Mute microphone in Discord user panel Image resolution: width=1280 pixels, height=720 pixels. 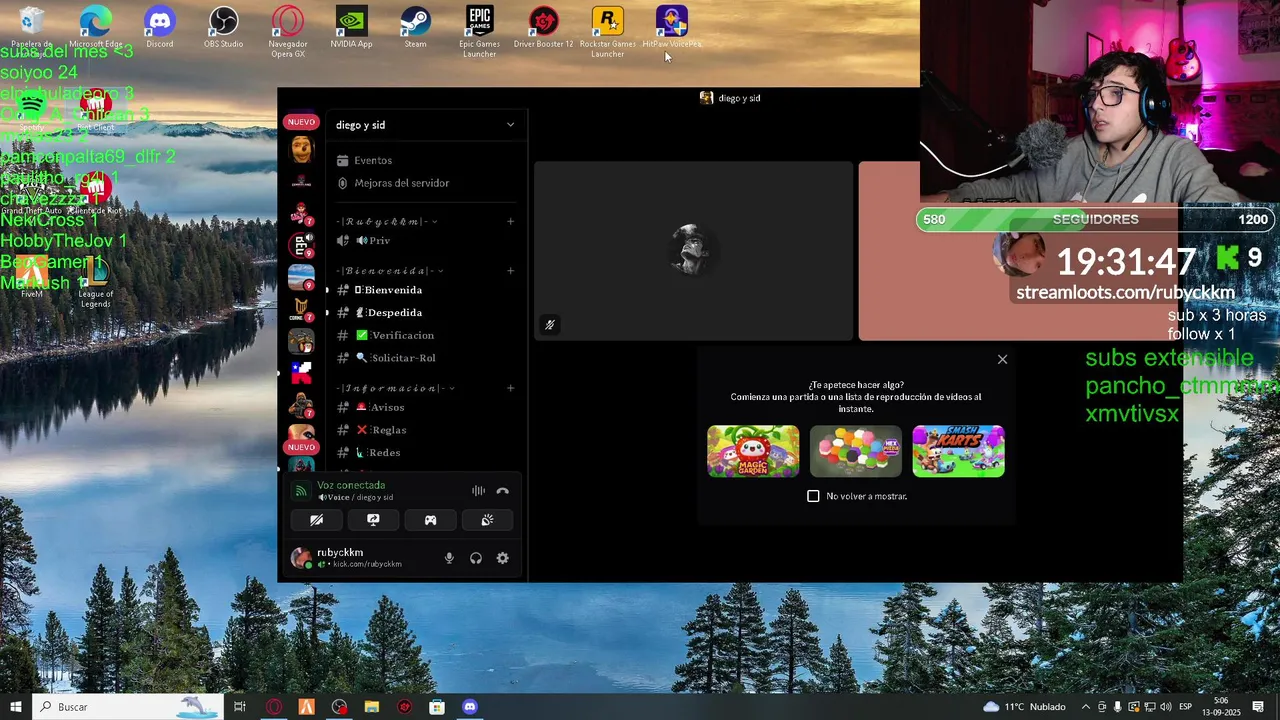point(449,558)
